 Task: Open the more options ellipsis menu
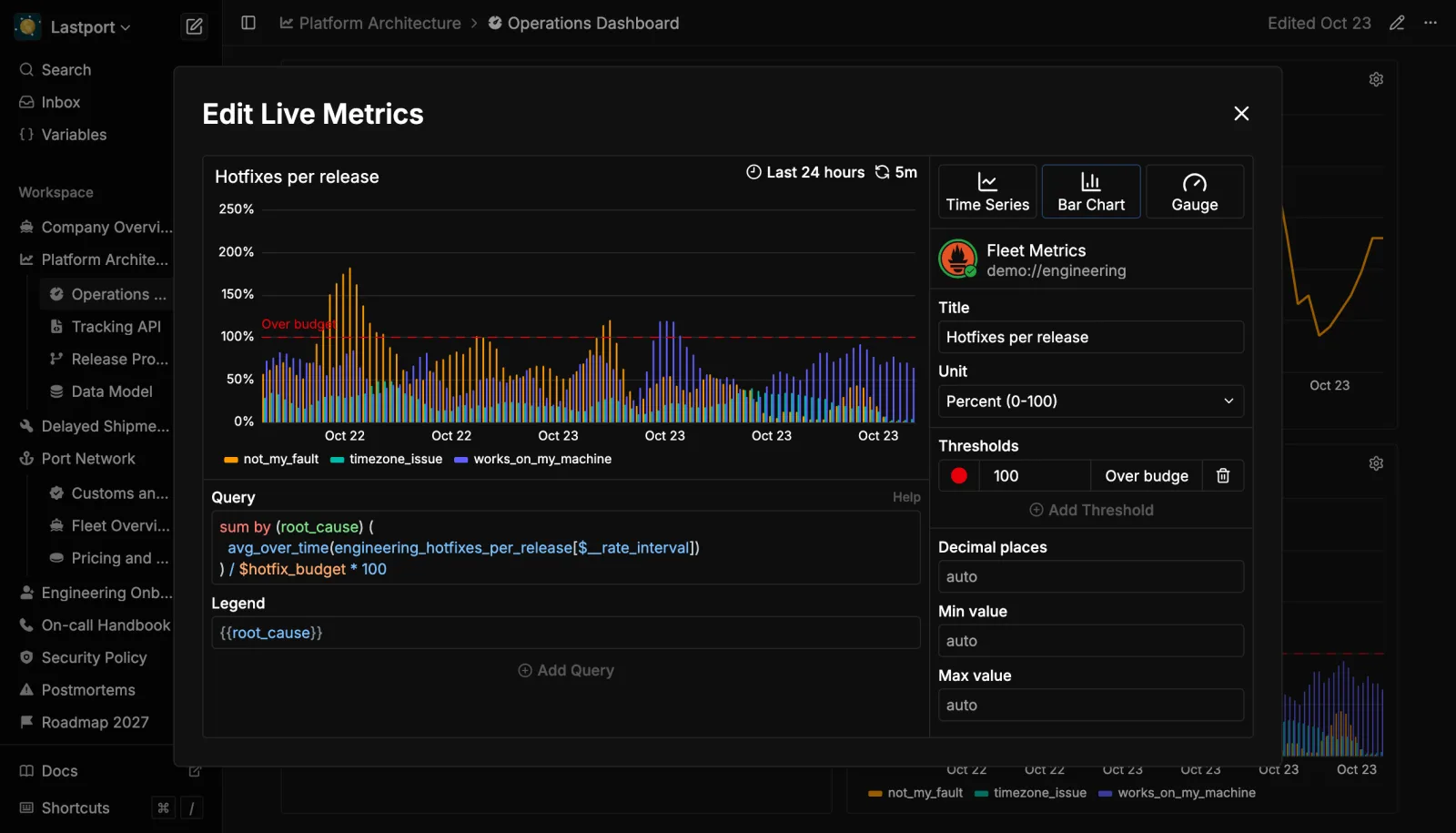coord(1431,23)
